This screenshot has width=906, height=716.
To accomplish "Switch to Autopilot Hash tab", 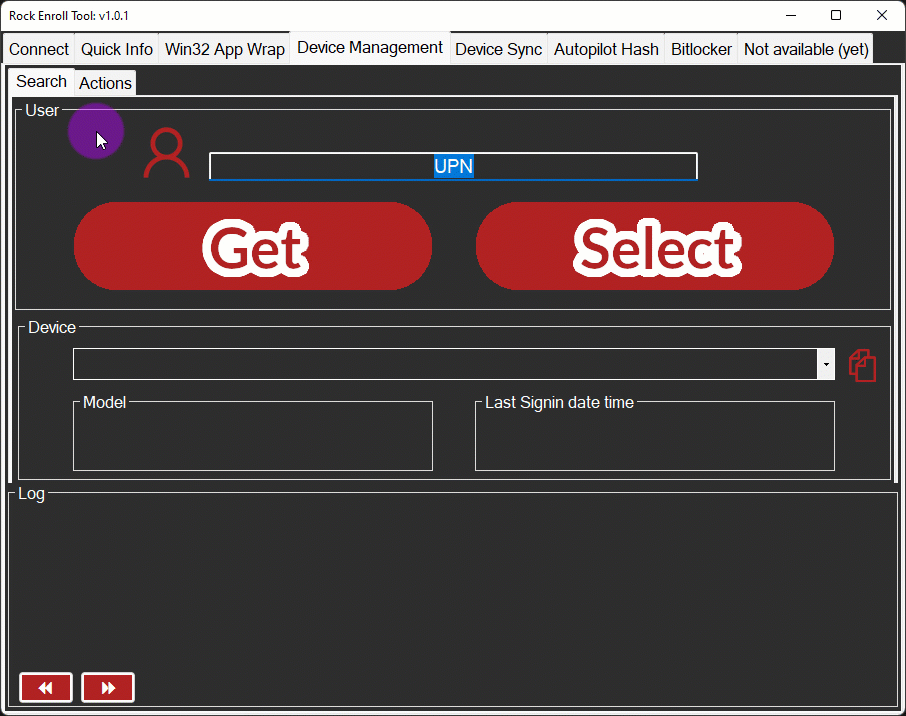I will point(606,49).
